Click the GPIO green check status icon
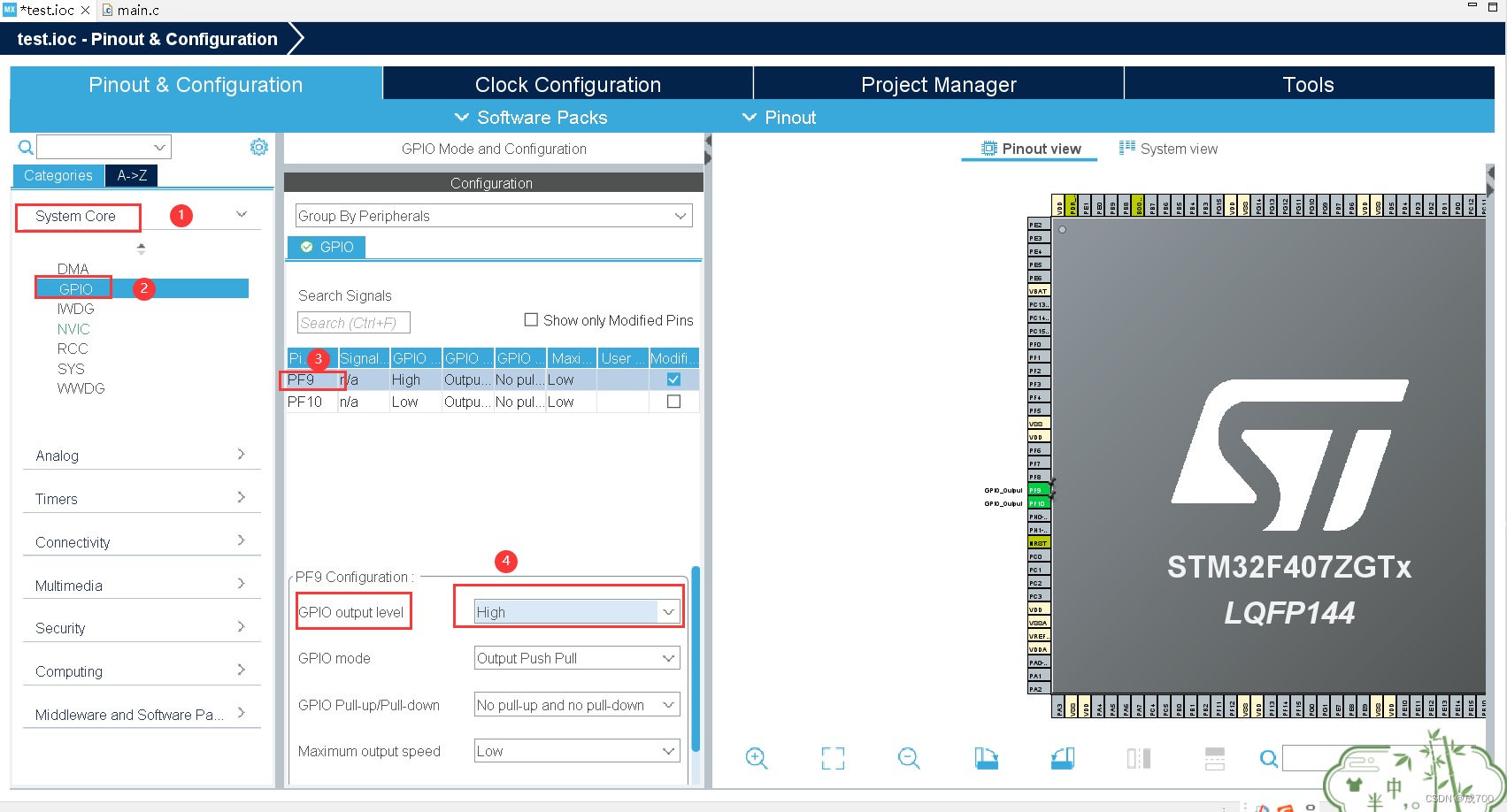1507x812 pixels. (306, 247)
